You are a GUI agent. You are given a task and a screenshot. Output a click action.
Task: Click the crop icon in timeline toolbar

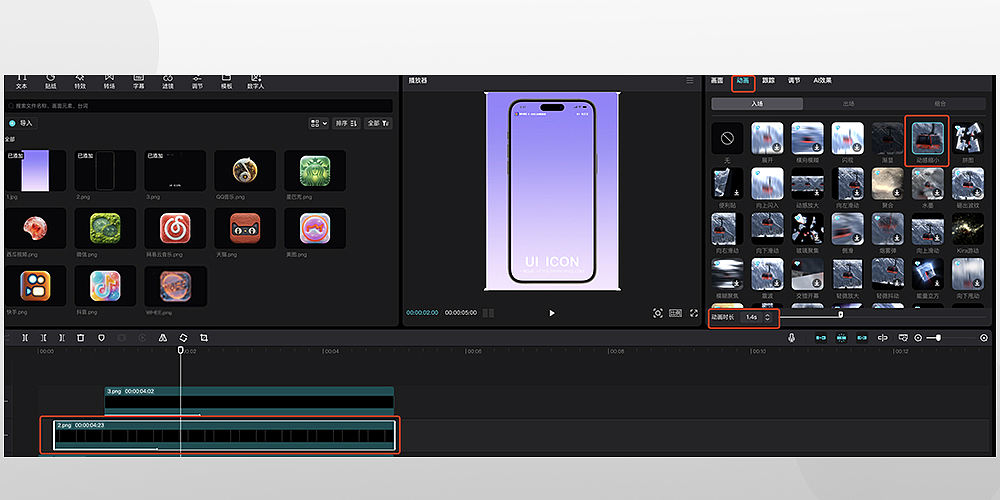tap(204, 337)
